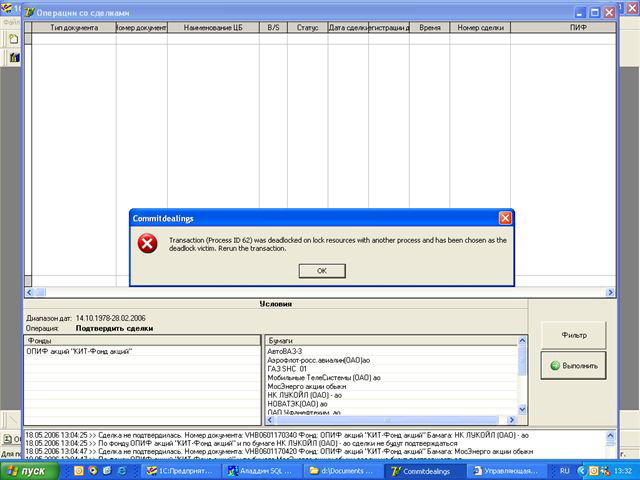Minimize the Операции со сделками window
Screen dimensions: 640x480
(580, 13)
